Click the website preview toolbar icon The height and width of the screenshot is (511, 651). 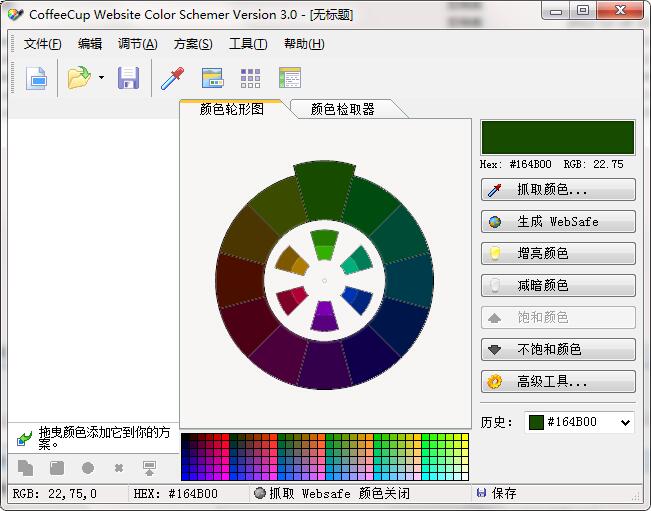pos(212,78)
